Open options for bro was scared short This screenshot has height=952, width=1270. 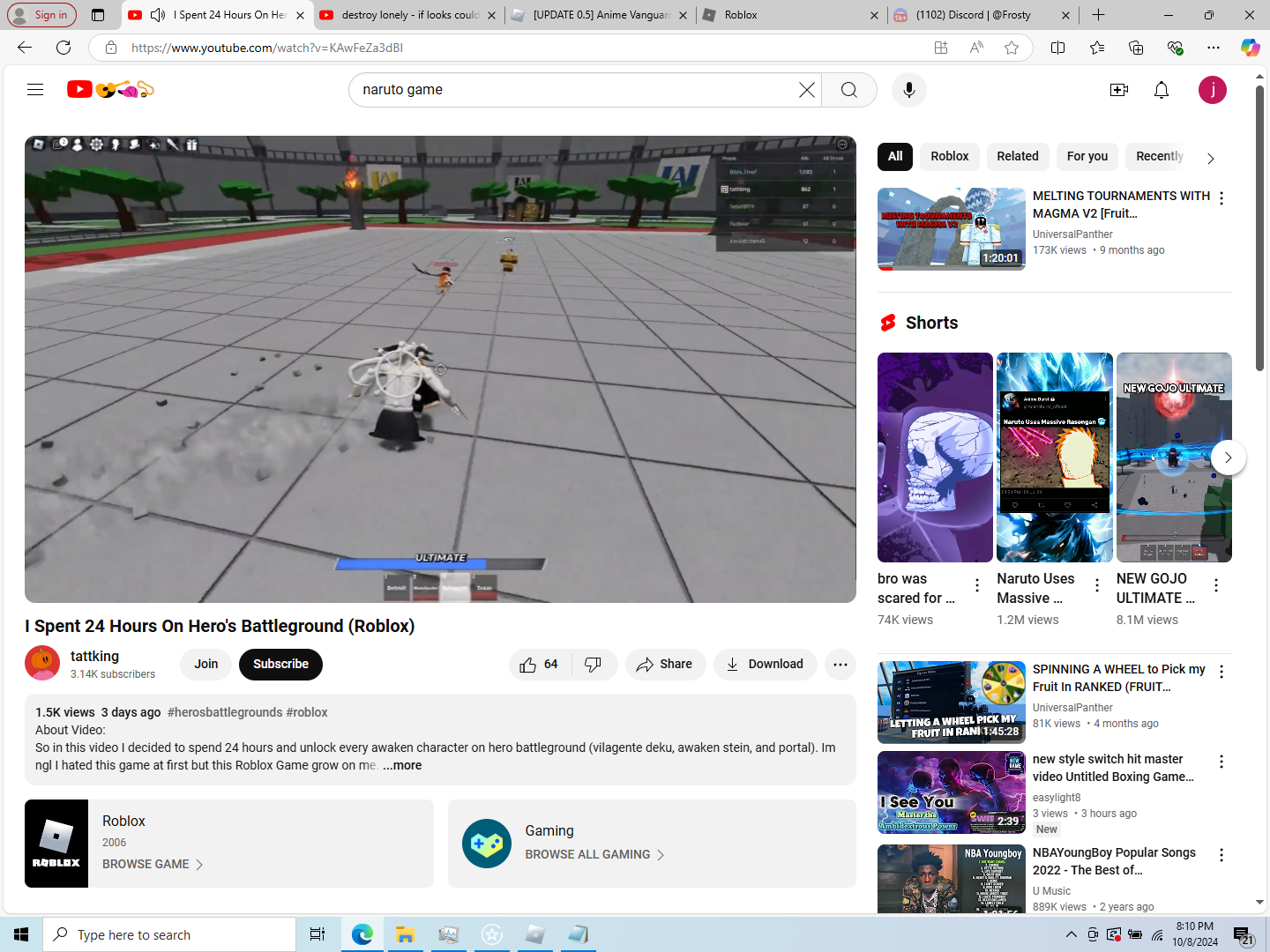pyautogui.click(x=977, y=585)
